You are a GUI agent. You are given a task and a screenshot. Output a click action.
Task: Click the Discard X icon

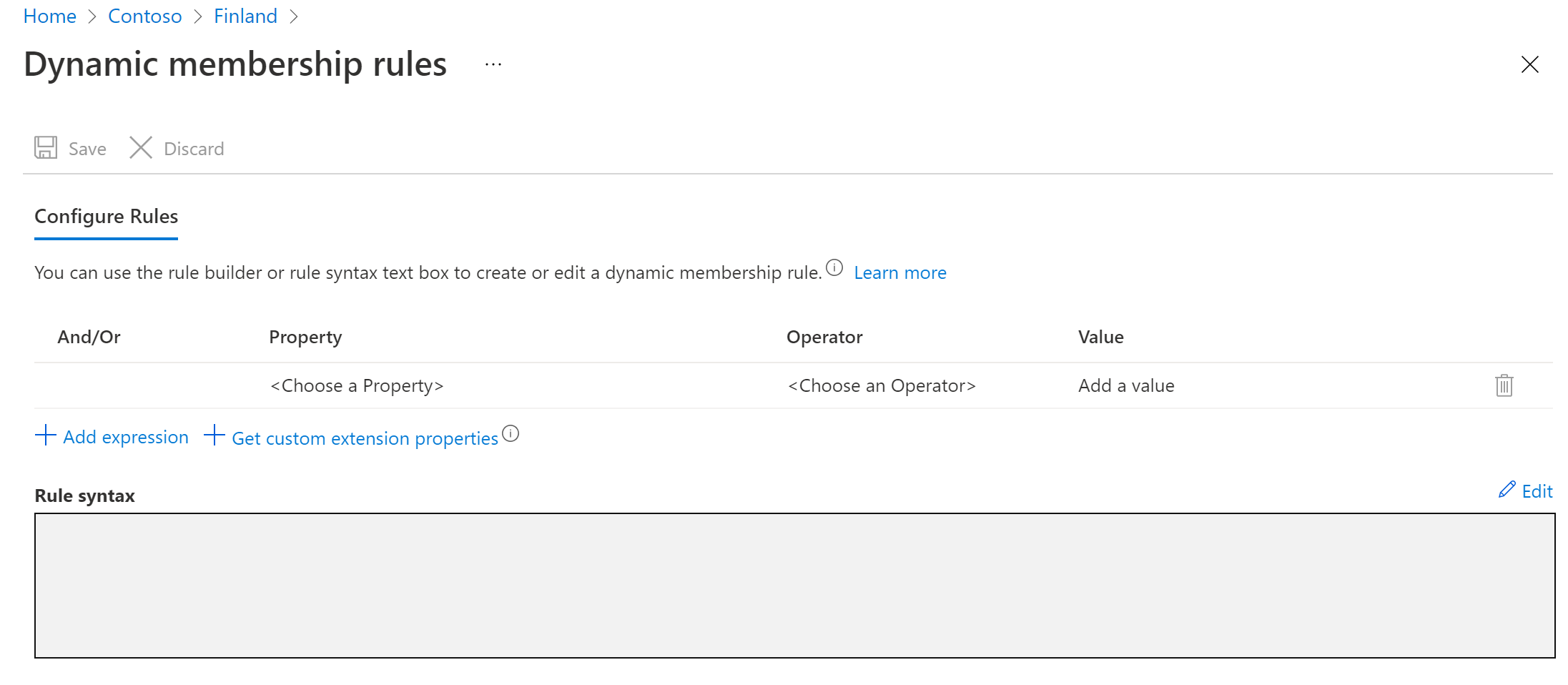[x=141, y=148]
